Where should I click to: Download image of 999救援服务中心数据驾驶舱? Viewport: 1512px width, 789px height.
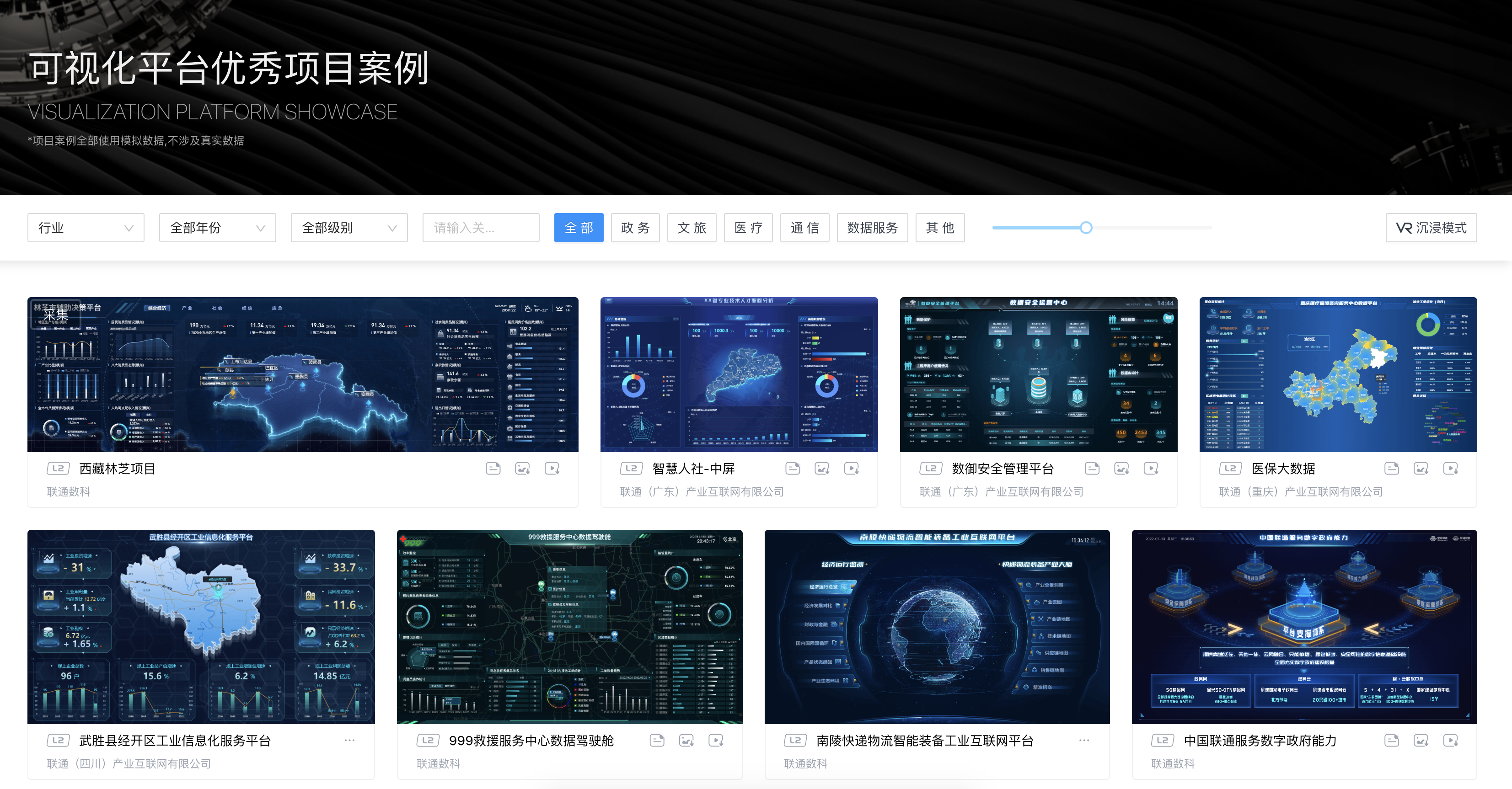tap(686, 740)
